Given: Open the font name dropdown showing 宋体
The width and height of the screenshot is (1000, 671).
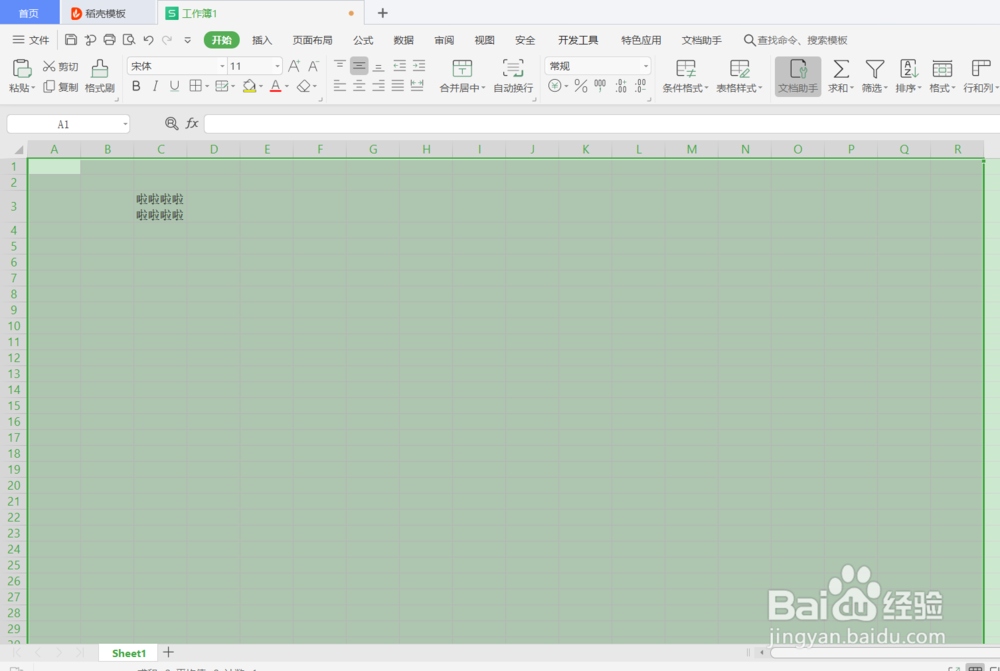Looking at the screenshot, I should pos(176,65).
